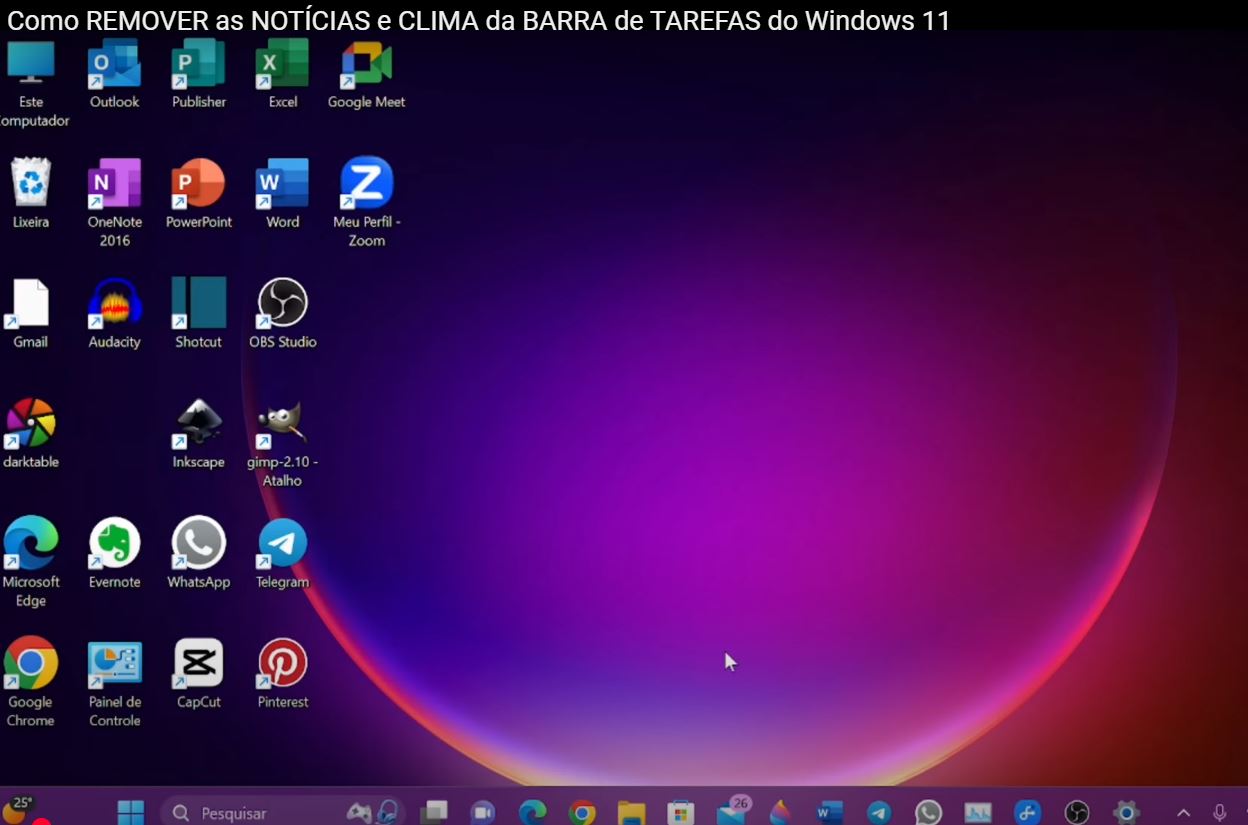
Task: Launch Chrome from the taskbar
Action: 582,812
